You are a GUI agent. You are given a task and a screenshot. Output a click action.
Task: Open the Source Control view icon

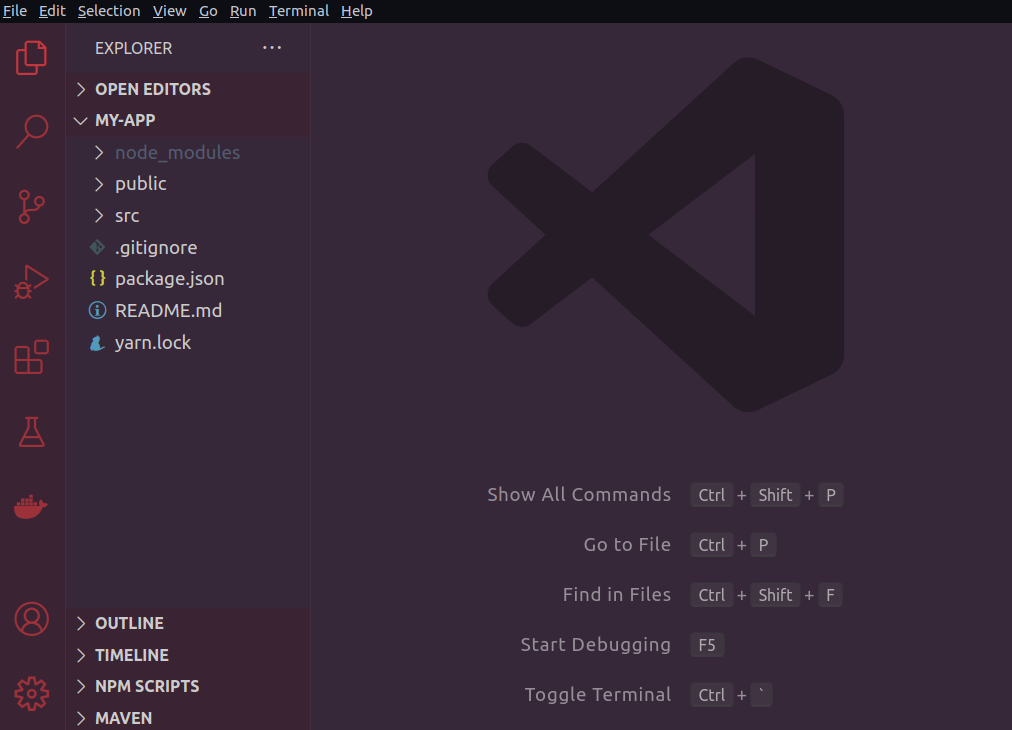click(31, 207)
